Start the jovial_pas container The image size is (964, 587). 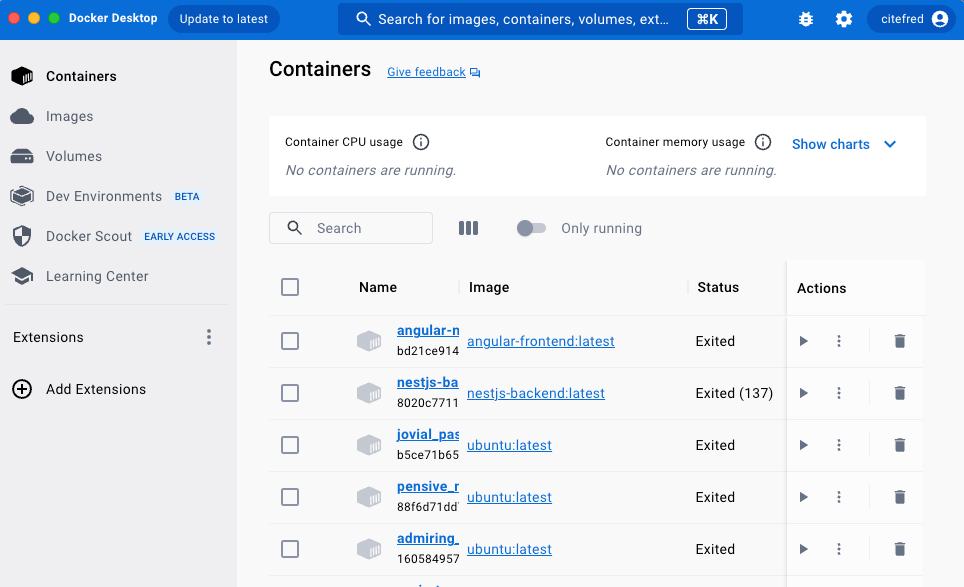point(804,445)
